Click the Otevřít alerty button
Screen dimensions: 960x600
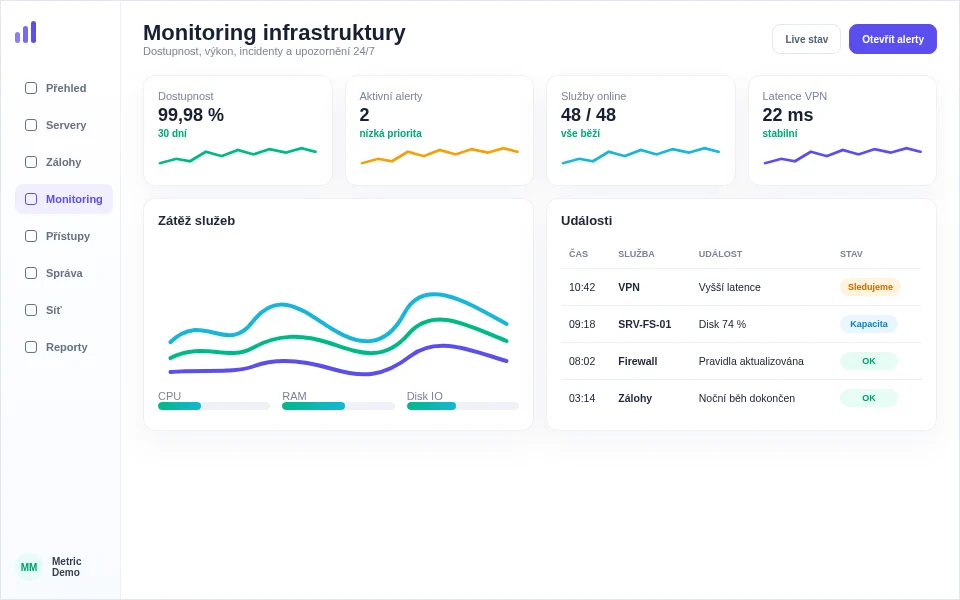(x=893, y=39)
